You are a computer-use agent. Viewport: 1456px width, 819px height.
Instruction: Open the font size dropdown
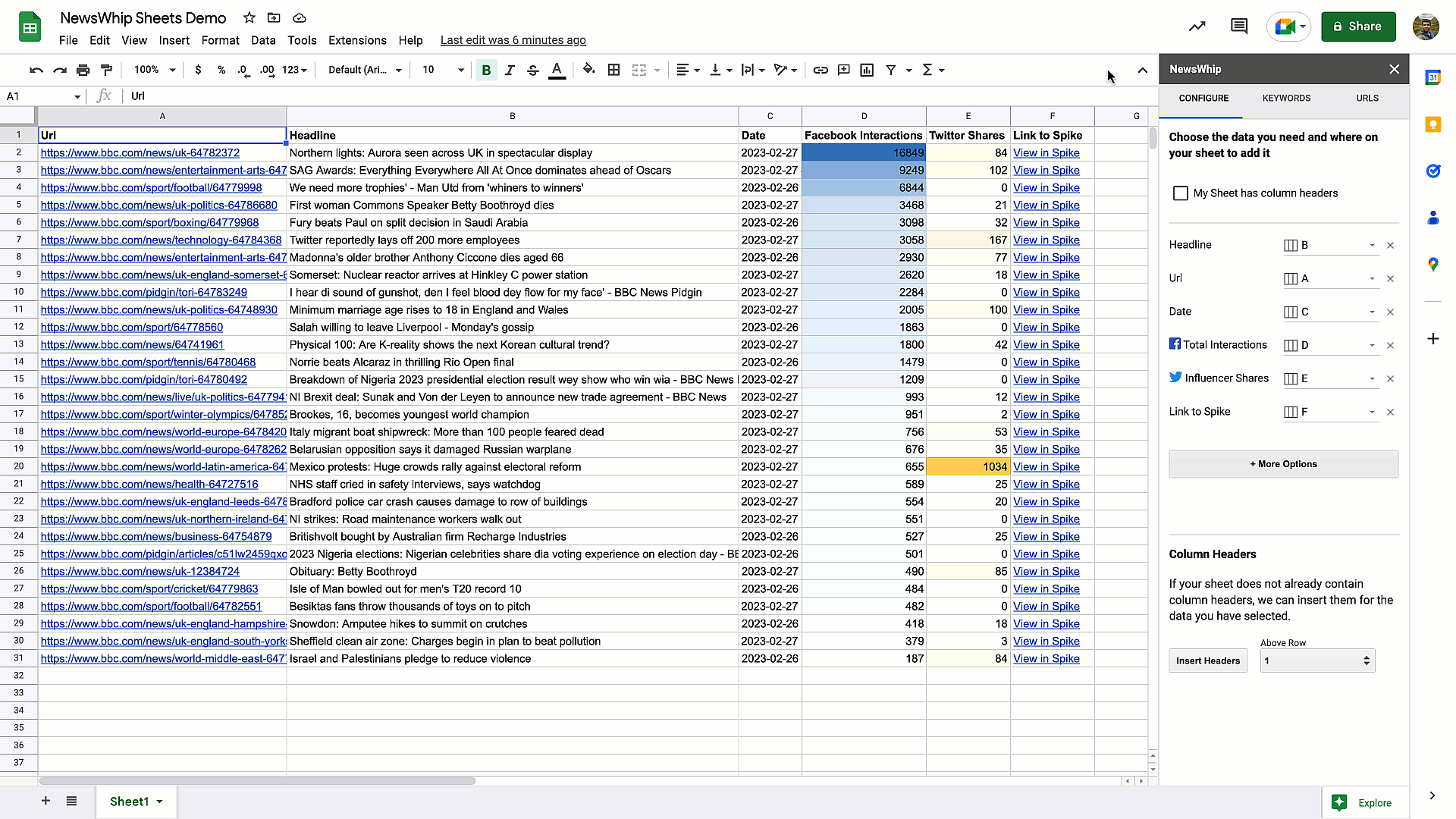(x=444, y=70)
